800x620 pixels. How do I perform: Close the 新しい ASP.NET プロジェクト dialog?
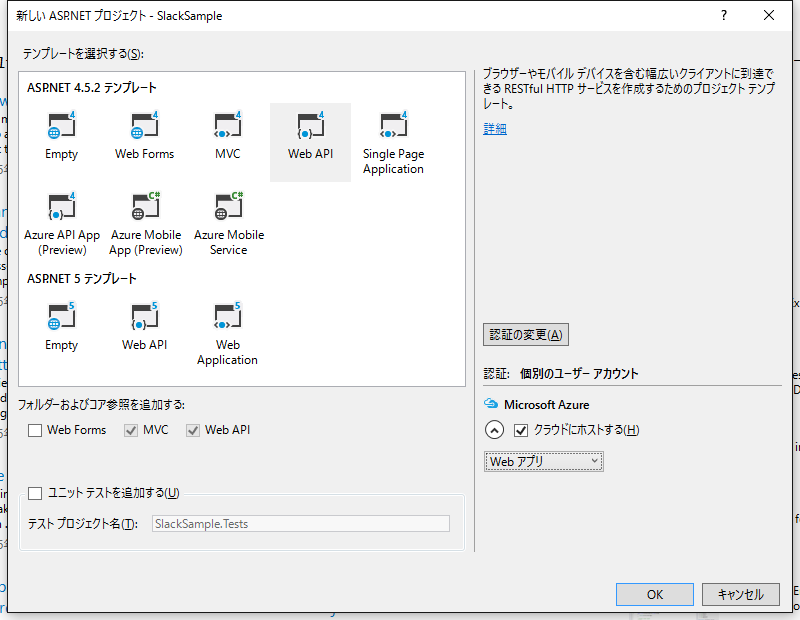pos(769,15)
